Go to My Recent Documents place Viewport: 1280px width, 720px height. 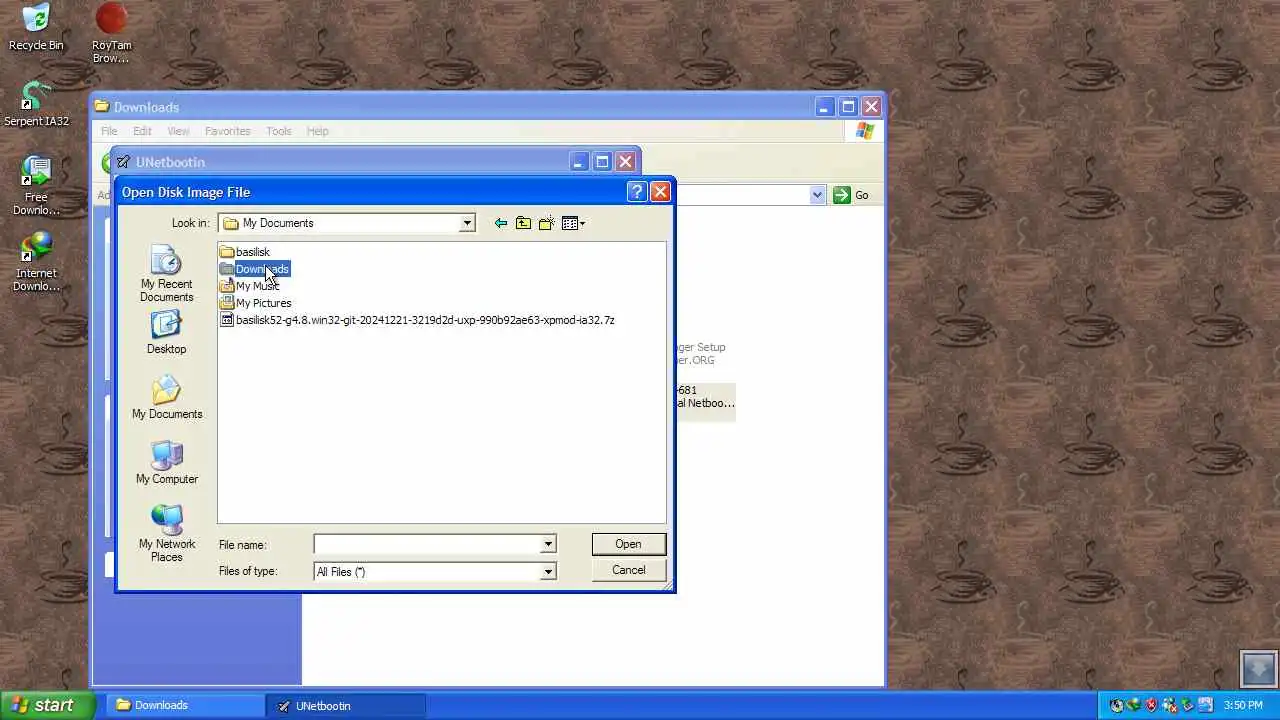tap(166, 274)
